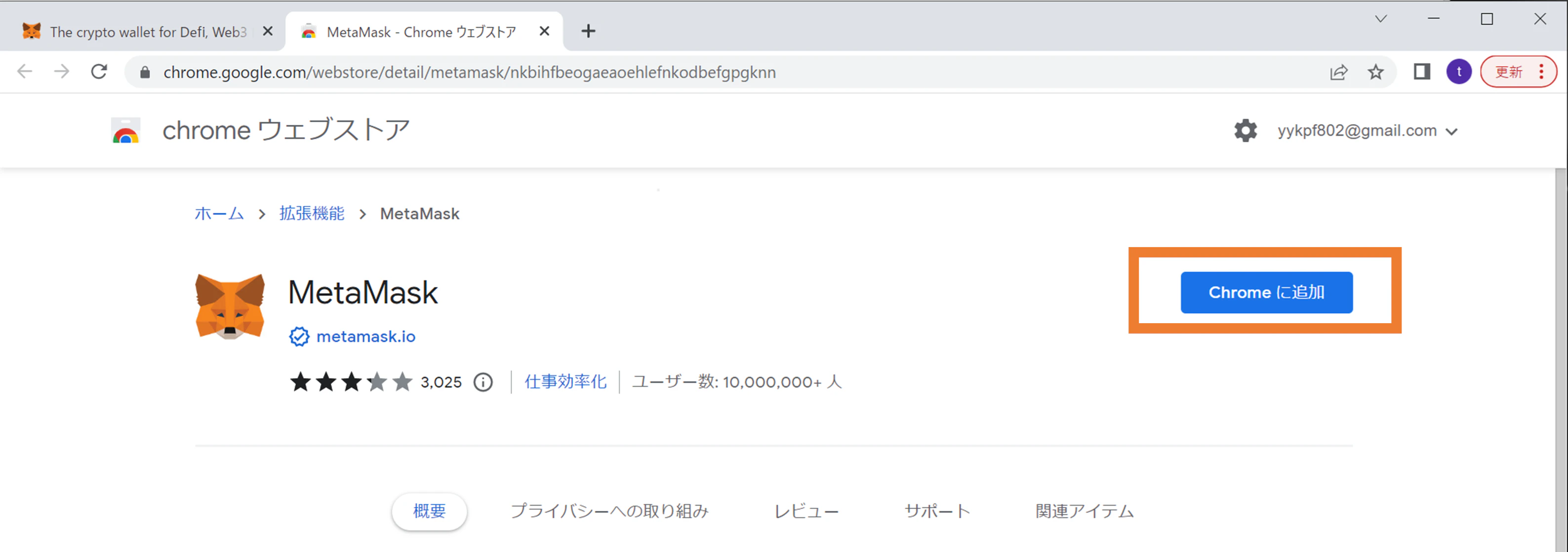This screenshot has height=552, width=1568.
Task: Click the verified publisher badge icon
Action: pyautogui.click(x=299, y=337)
